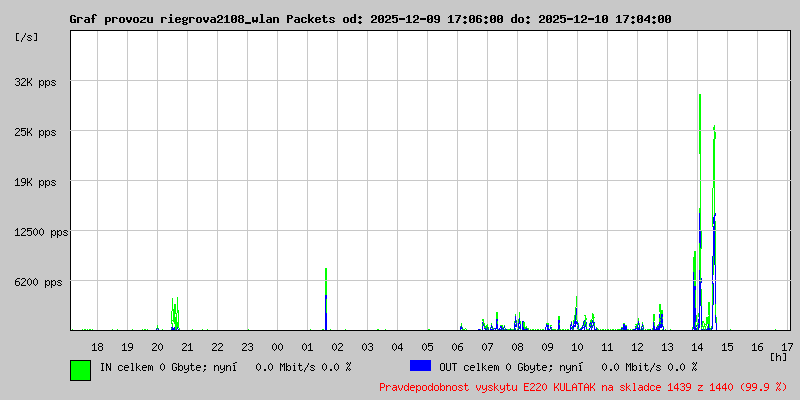Click the '[/s]' unit label
Screen dimensions: 800x400
pyautogui.click(x=27, y=37)
